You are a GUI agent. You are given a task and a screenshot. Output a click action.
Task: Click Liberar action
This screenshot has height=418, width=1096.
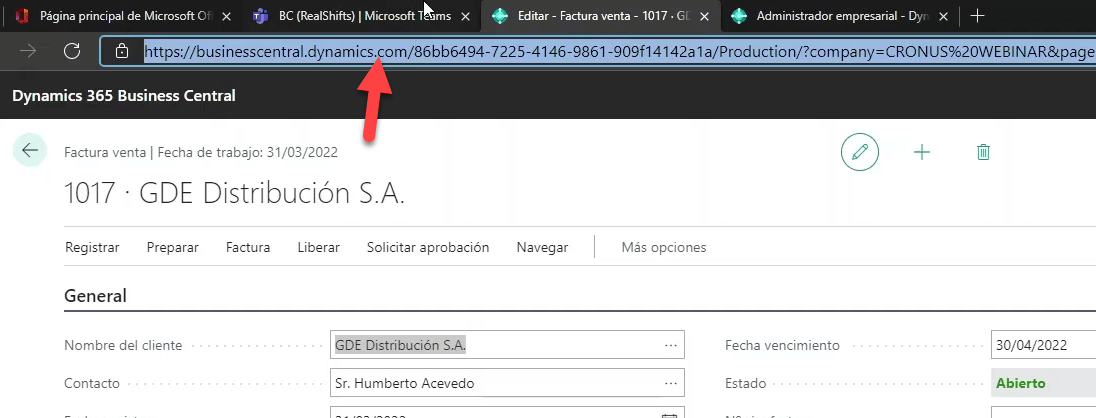(318, 247)
